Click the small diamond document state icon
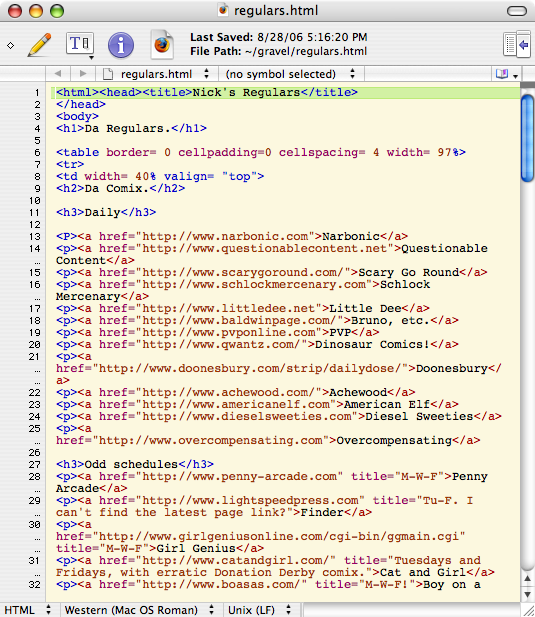 pyautogui.click(x=11, y=45)
